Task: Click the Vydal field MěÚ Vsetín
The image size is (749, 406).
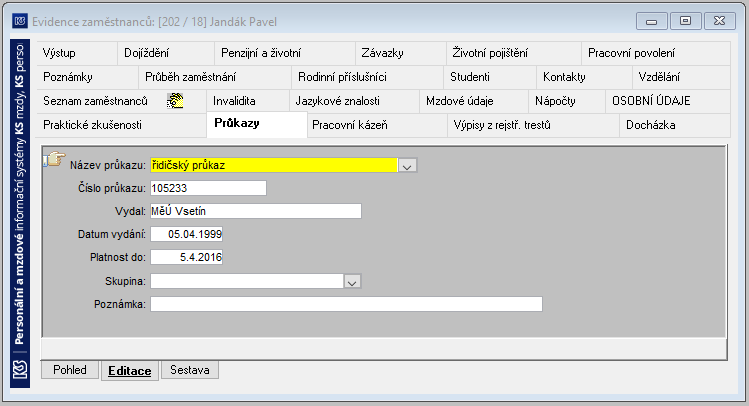Action: [256, 211]
